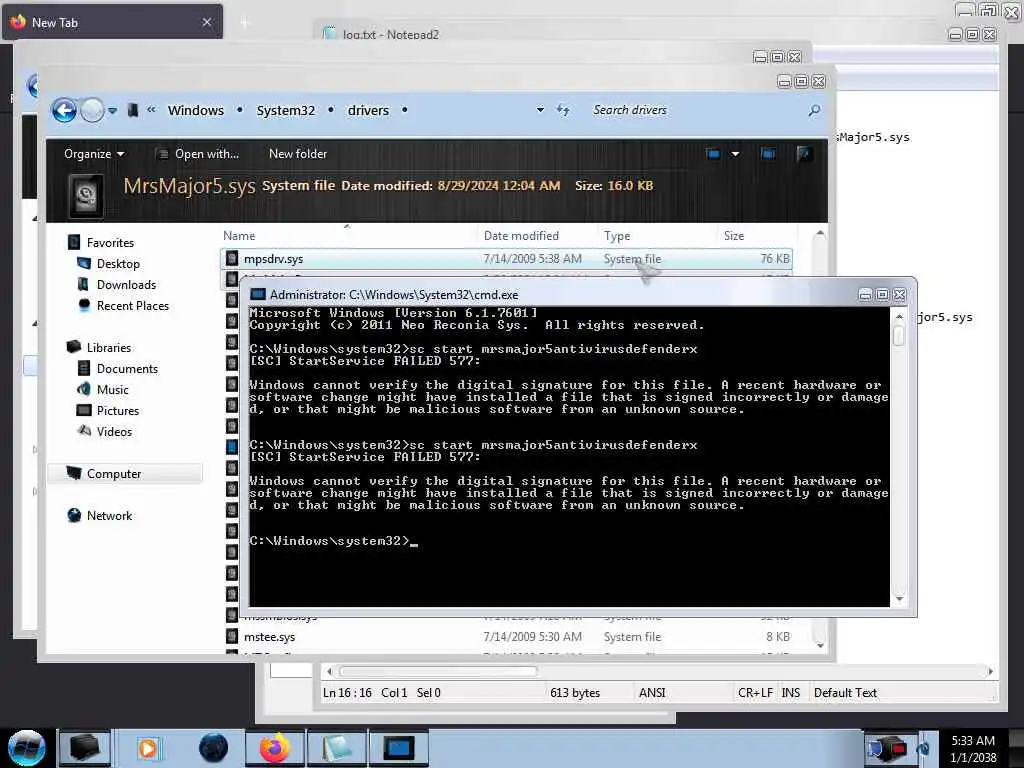1024x768 pixels.
Task: Click MrsMajor5.sys details pane file icon
Action: [x=86, y=195]
